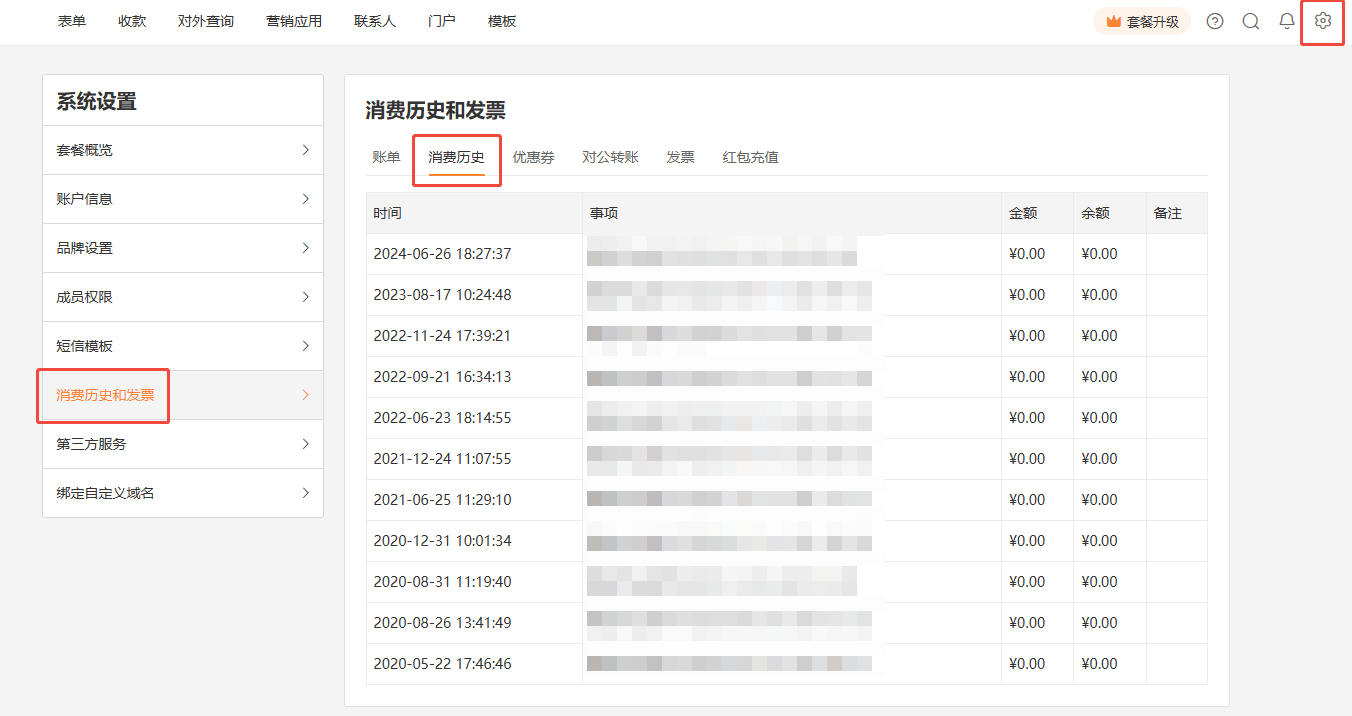Switch to the 对公转账 tab
The width and height of the screenshot is (1352, 716).
click(611, 157)
